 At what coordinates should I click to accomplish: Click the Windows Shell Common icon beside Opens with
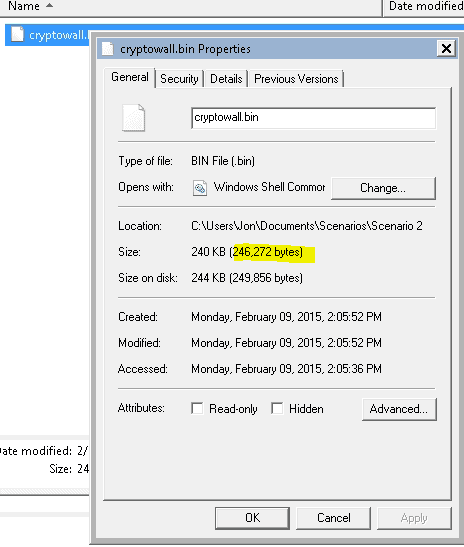pos(200,188)
